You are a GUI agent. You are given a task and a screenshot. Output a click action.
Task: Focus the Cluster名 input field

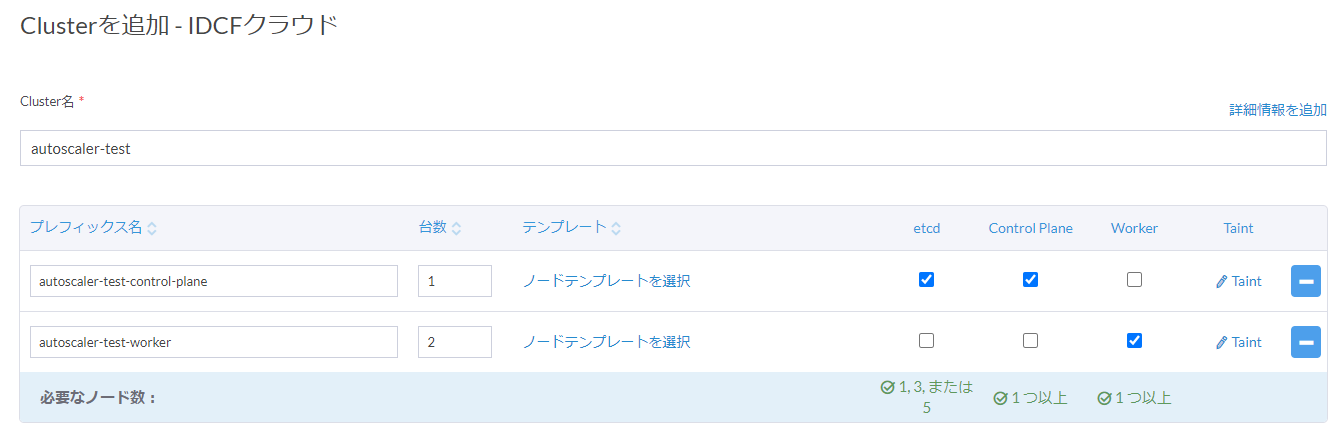tap(673, 148)
